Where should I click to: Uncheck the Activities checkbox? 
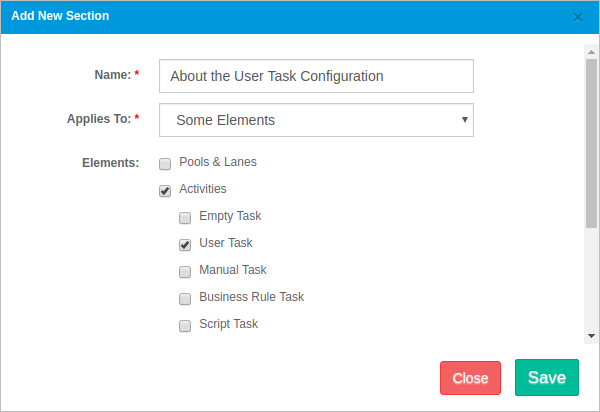click(x=165, y=190)
